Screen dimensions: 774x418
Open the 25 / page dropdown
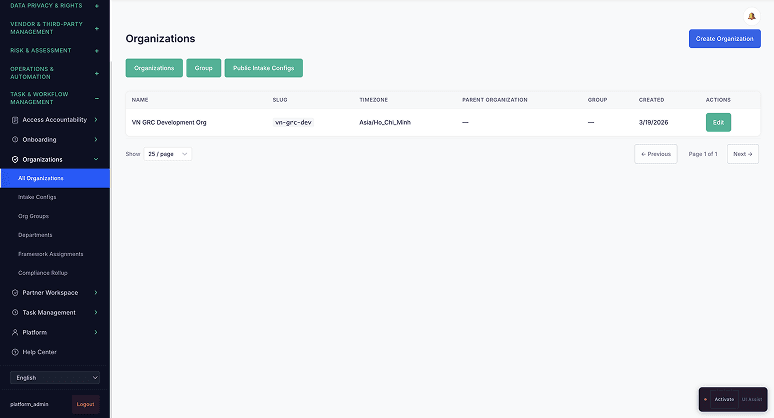(x=168, y=154)
